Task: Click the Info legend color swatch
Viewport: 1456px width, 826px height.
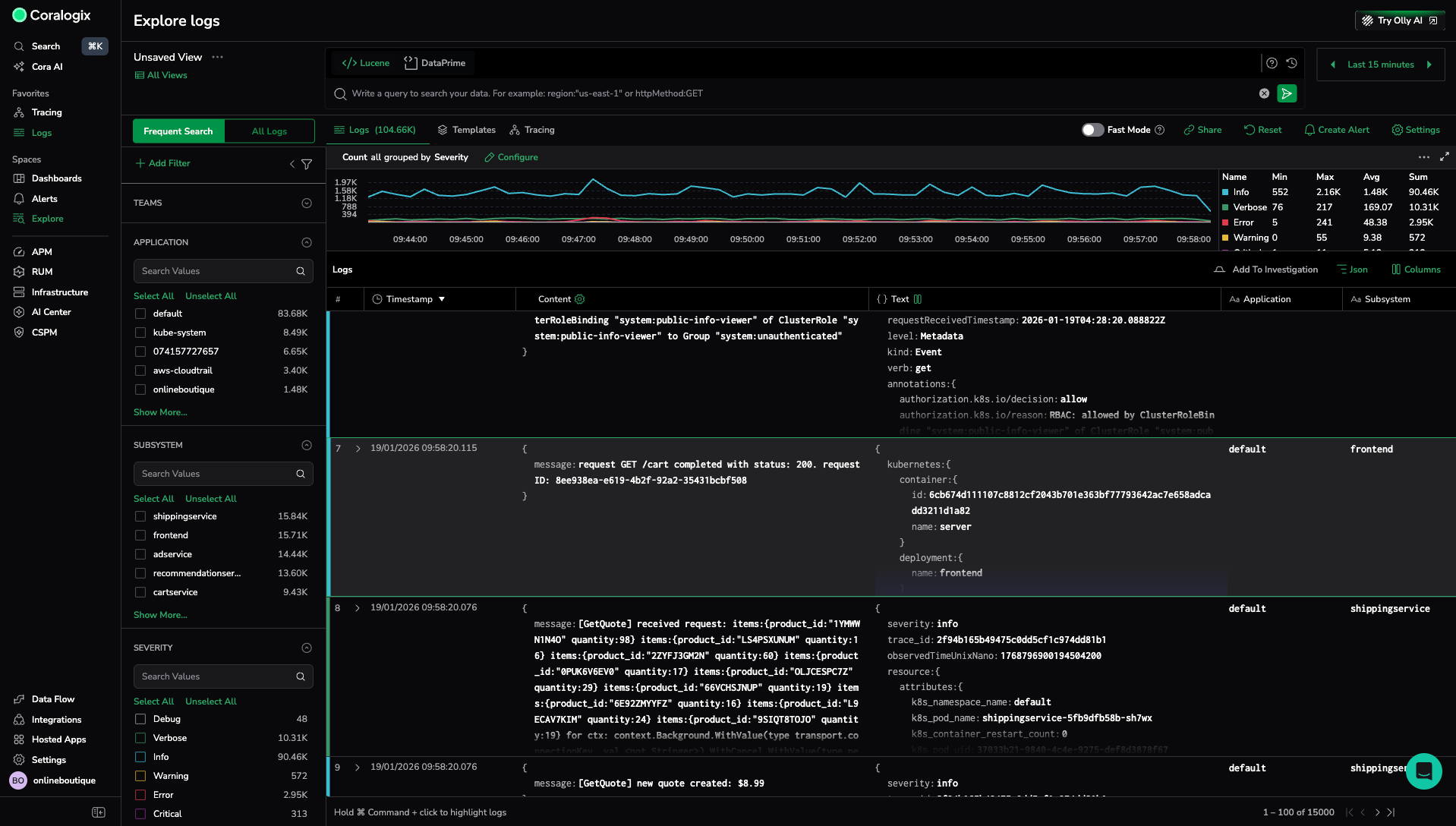Action: pyautogui.click(x=1225, y=192)
